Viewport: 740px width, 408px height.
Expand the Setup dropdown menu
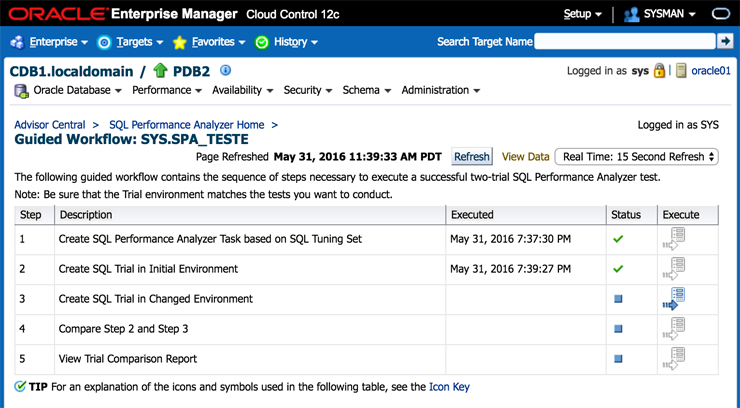(582, 15)
